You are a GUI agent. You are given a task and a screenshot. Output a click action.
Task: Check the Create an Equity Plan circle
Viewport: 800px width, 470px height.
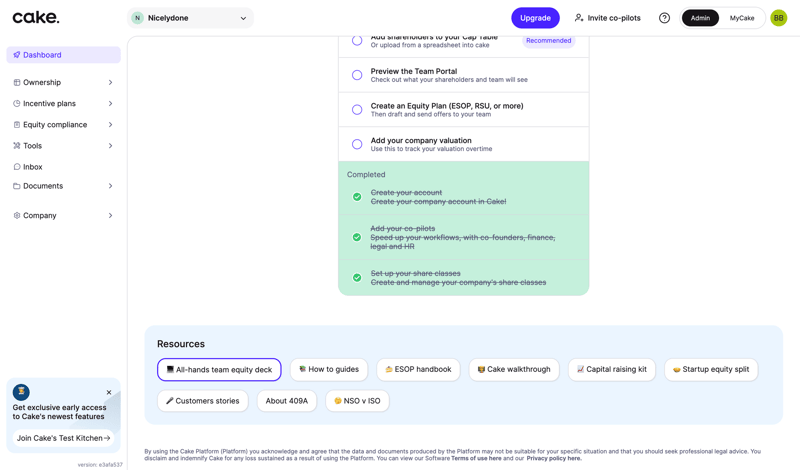click(x=357, y=110)
